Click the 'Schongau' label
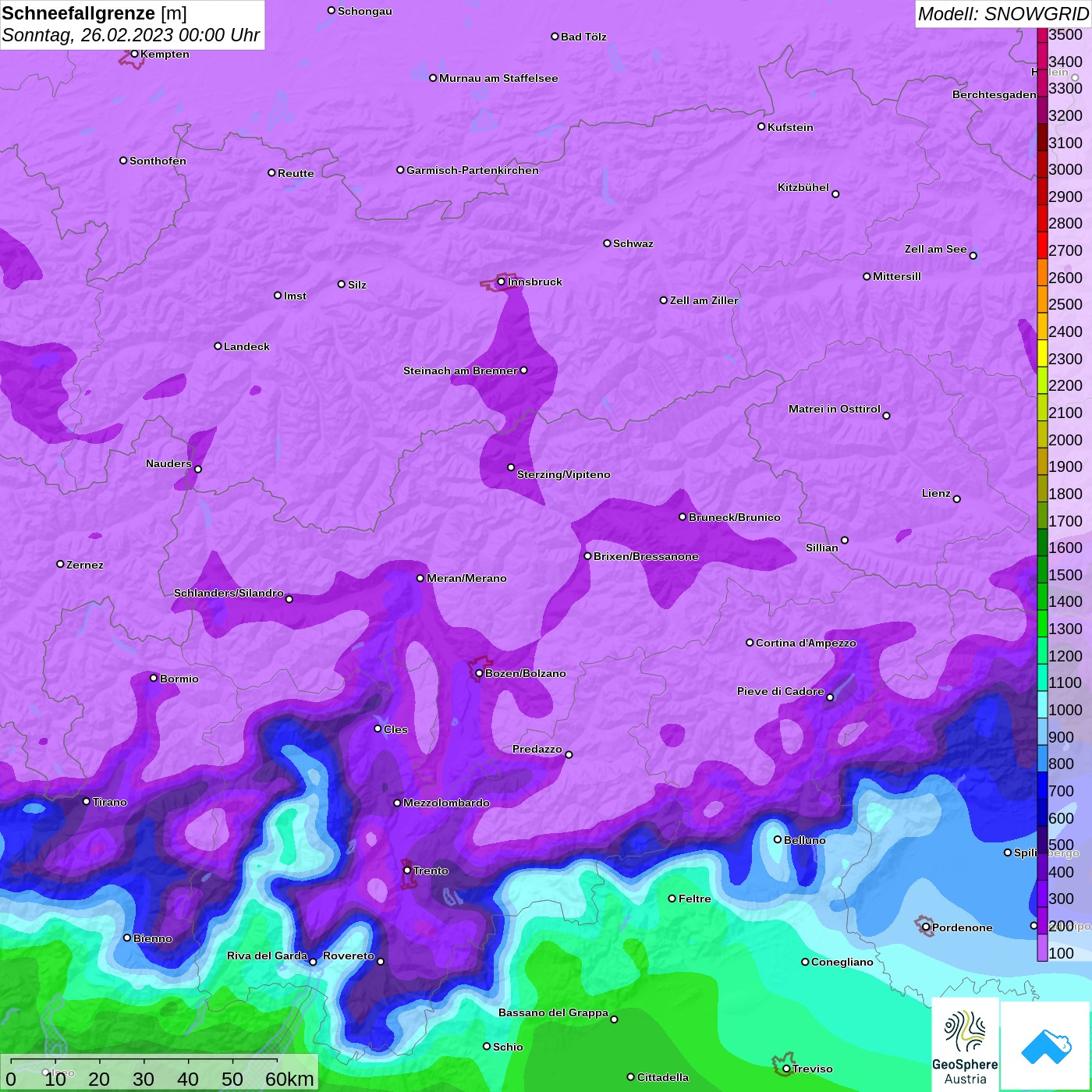 coord(365,11)
